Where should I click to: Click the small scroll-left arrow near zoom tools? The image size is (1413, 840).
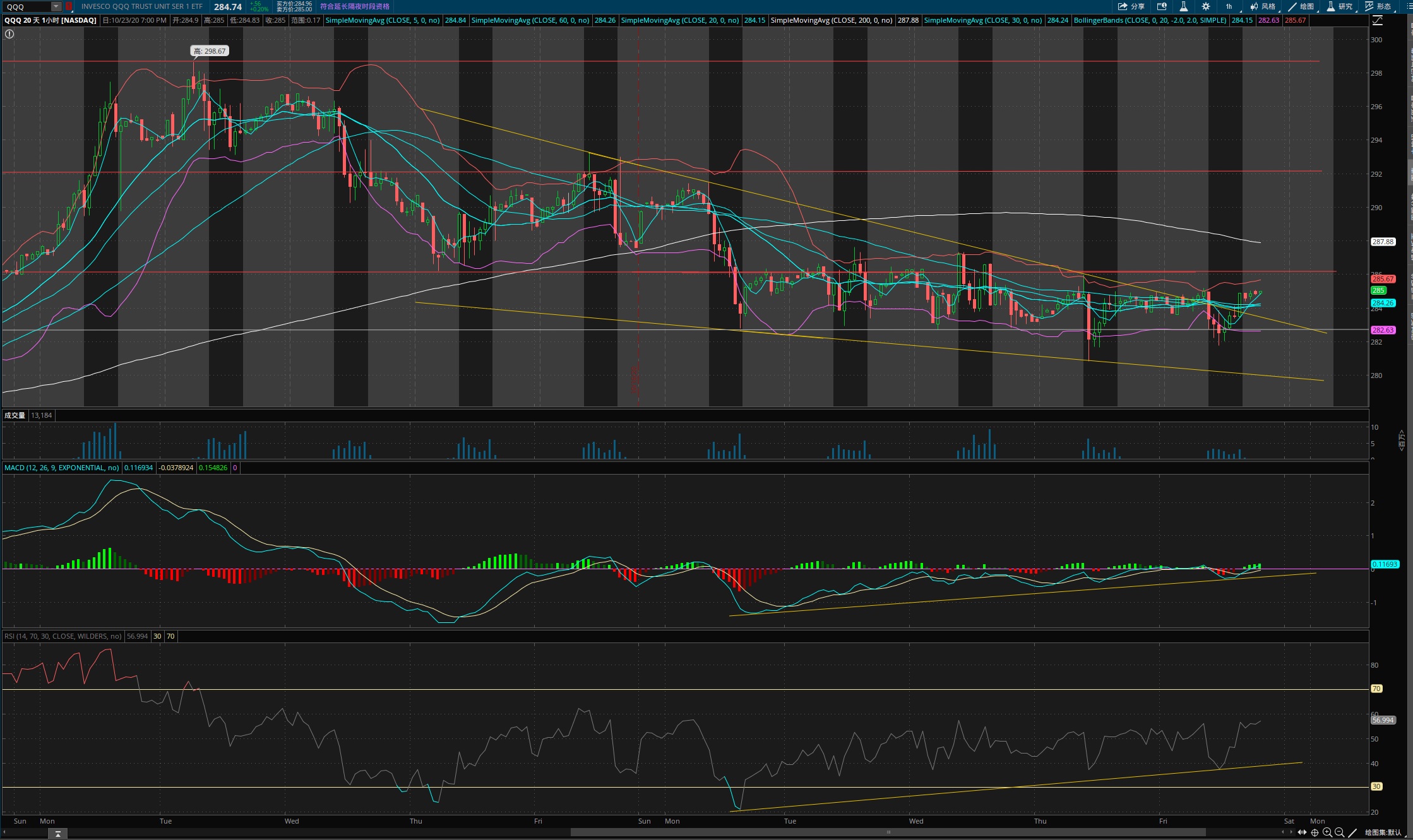(x=1282, y=832)
